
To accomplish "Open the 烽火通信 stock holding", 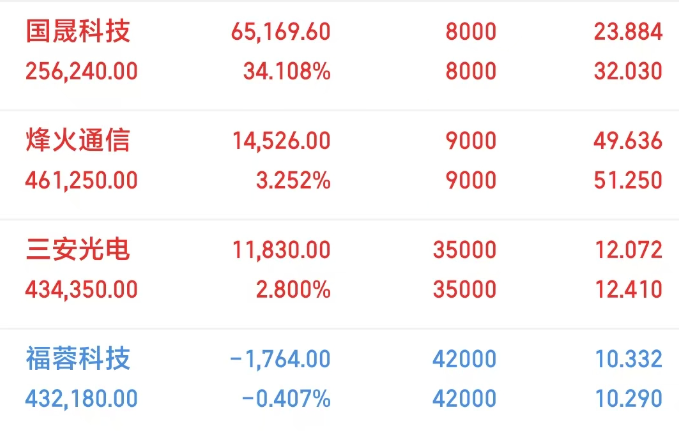I will click(77, 141).
